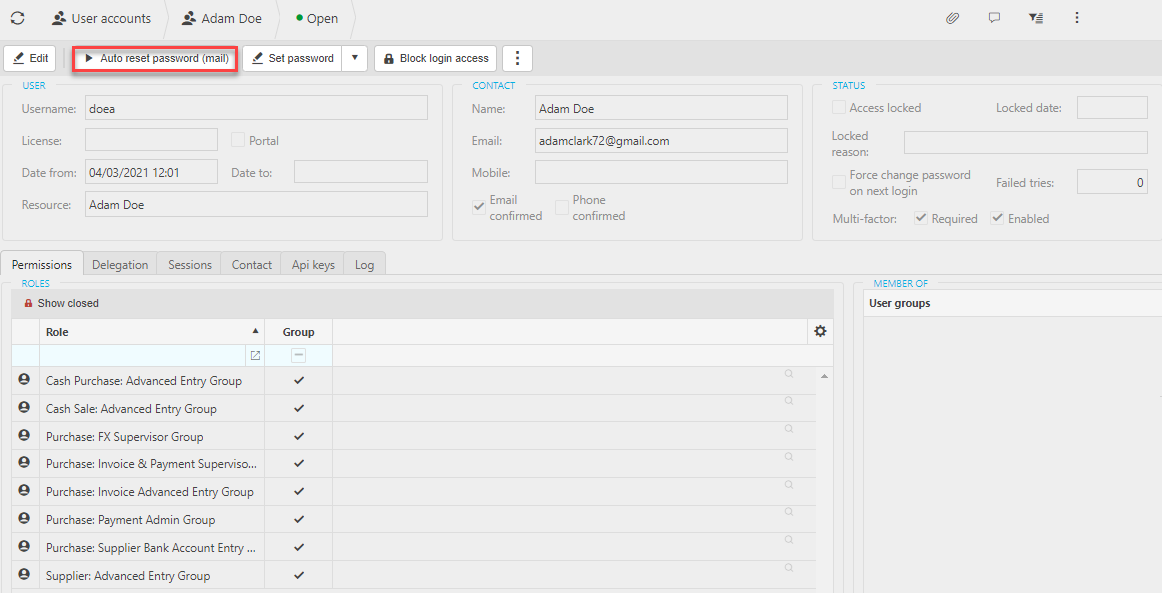Toggle the Phone confirmed checkbox
This screenshot has height=593, width=1162.
pyautogui.click(x=562, y=208)
